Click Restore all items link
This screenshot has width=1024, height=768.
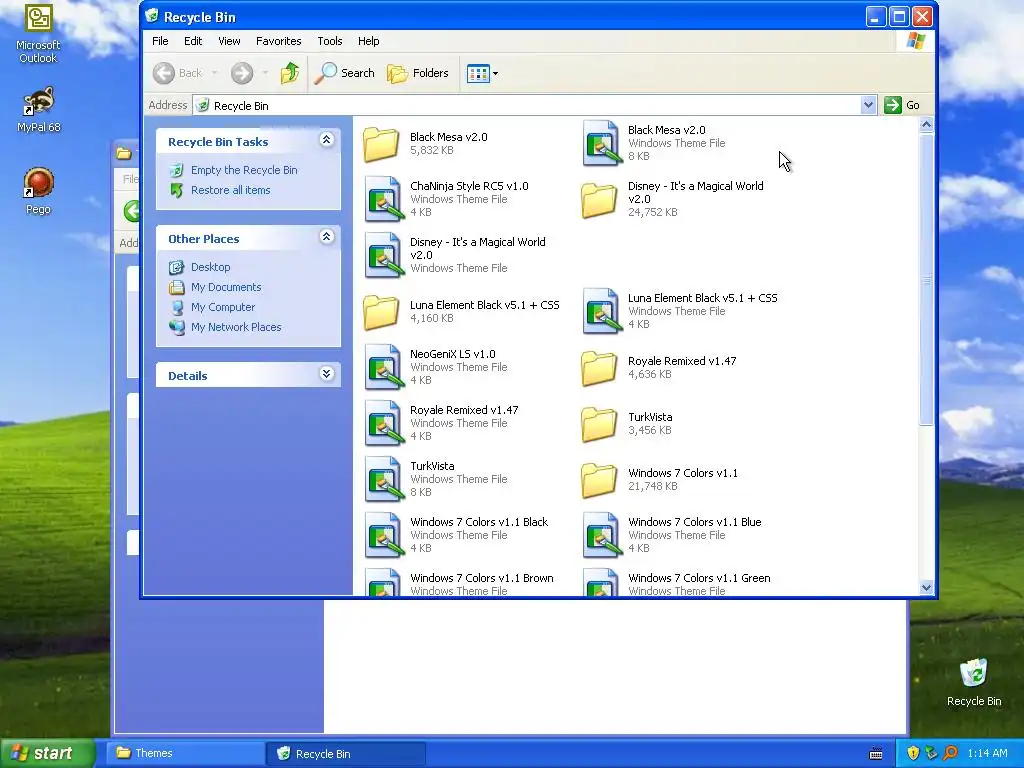point(231,191)
